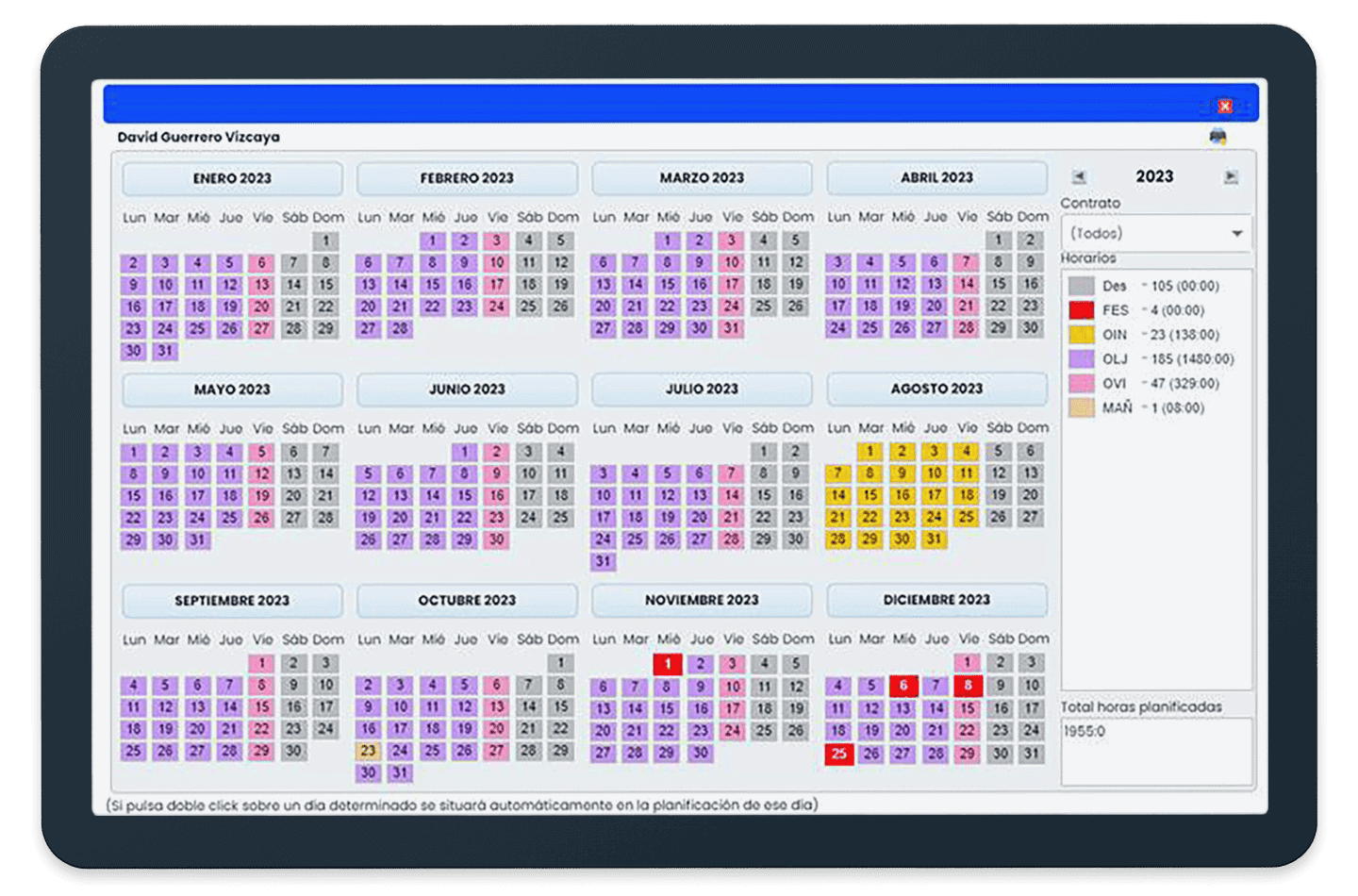Select the gray Des legend swatch
1358x896 pixels.
point(1081,286)
